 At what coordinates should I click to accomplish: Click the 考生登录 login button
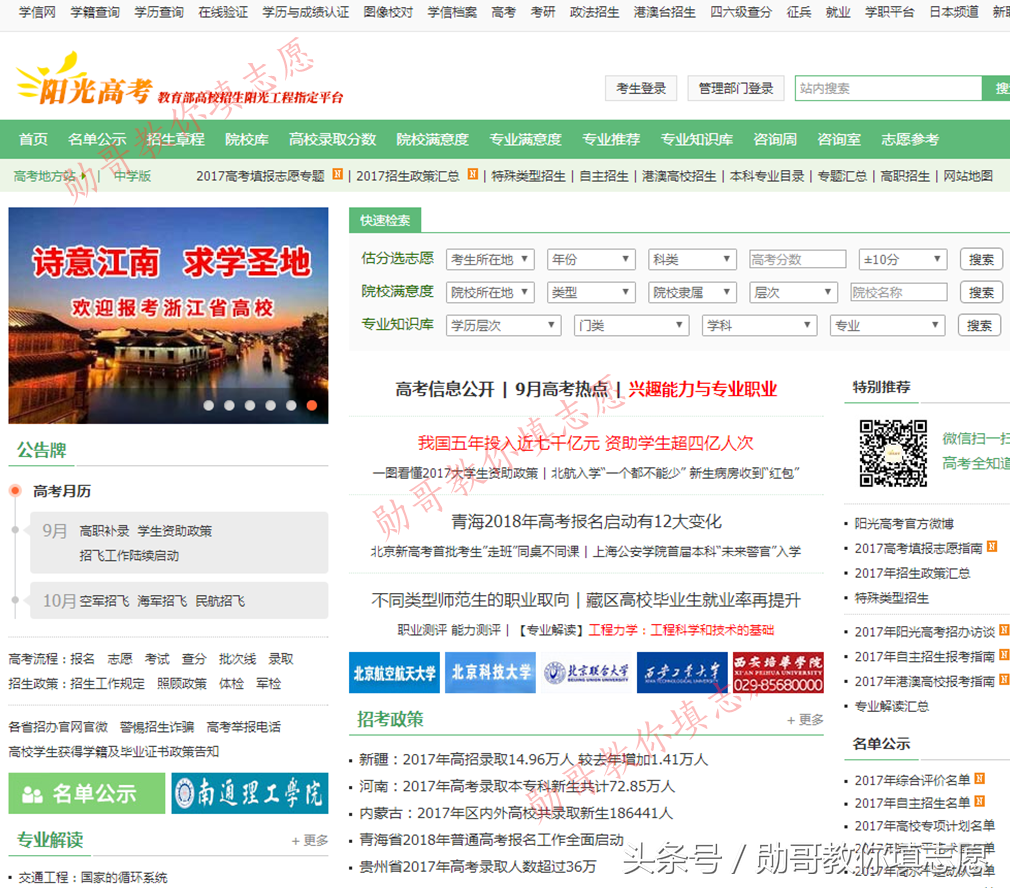pyautogui.click(x=642, y=88)
